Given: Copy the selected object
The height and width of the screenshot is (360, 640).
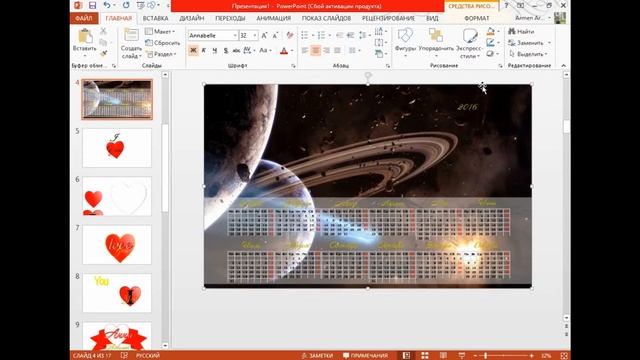Looking at the screenshot, I should pyautogui.click(x=103, y=42).
